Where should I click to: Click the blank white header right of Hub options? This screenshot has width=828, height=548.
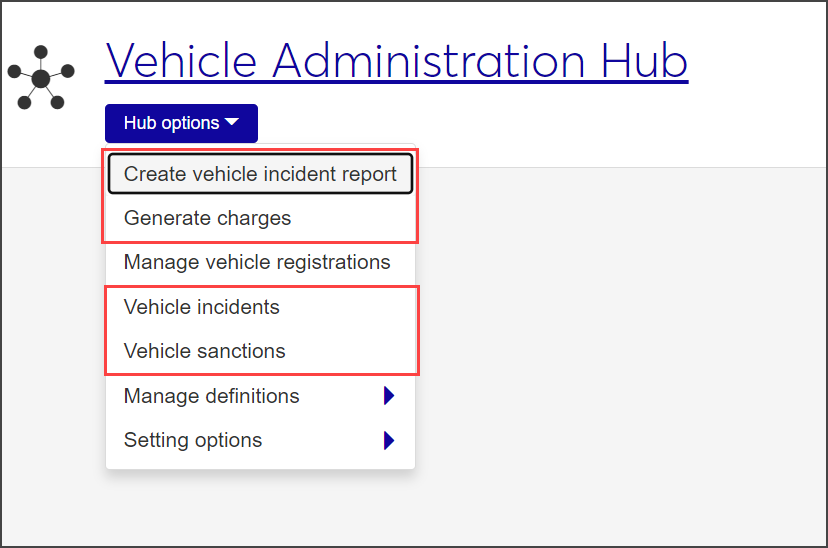[540, 125]
